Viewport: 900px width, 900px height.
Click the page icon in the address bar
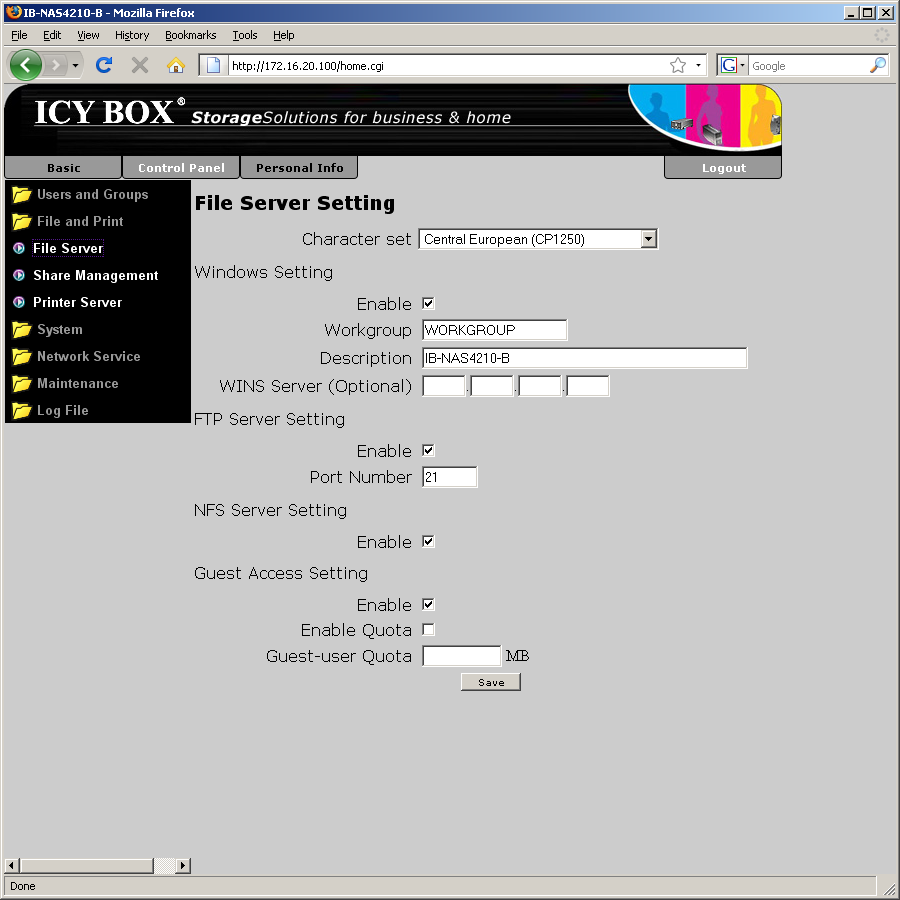coord(214,65)
